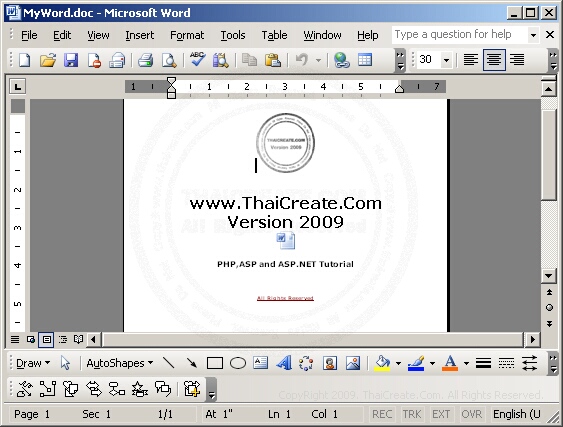
Task: Expand the AutoShapes menu
Action: tap(120, 363)
